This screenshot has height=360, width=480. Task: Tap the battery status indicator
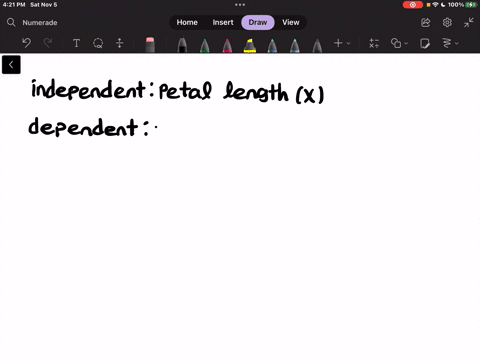point(471,5)
